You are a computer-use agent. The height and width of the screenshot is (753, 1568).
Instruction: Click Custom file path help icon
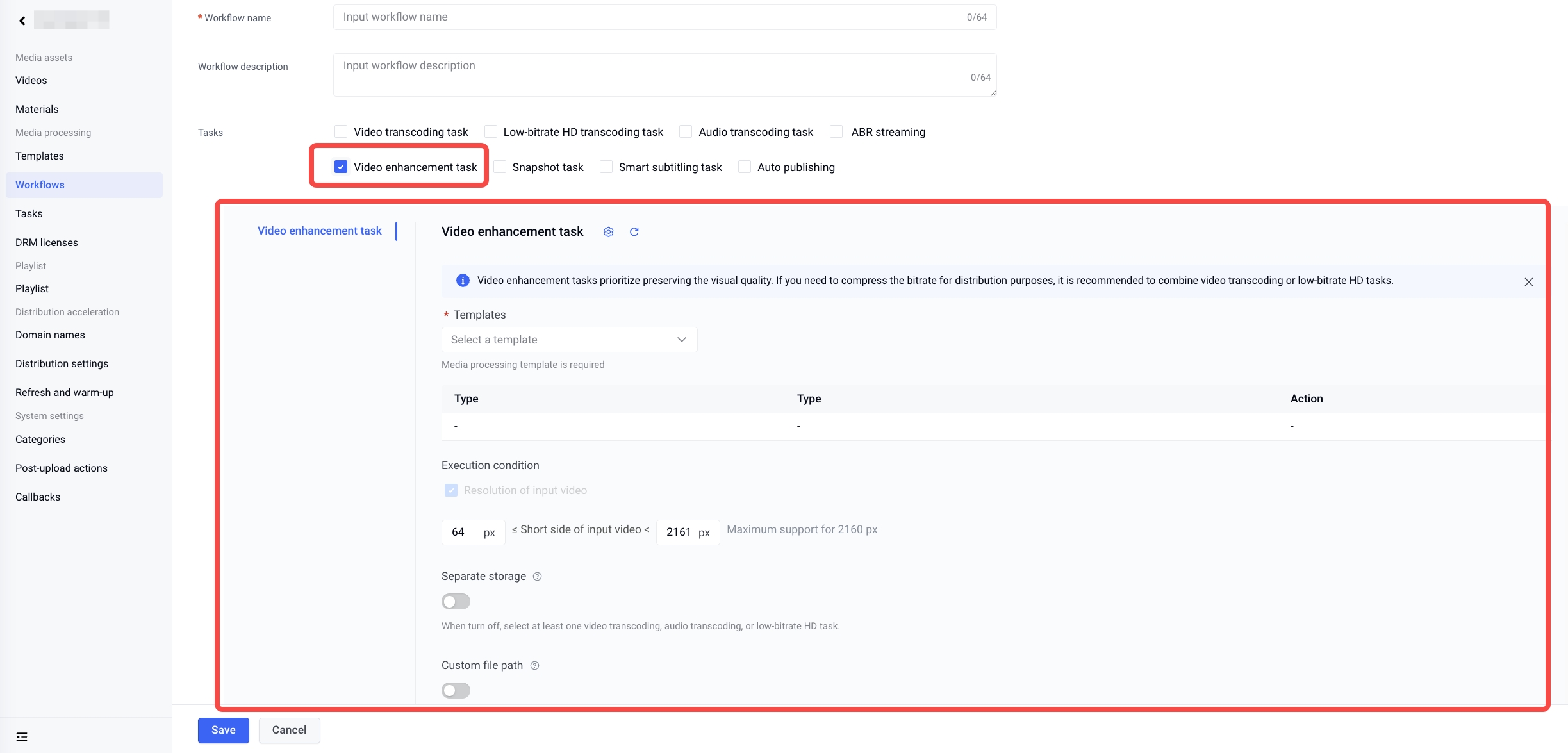tap(534, 666)
